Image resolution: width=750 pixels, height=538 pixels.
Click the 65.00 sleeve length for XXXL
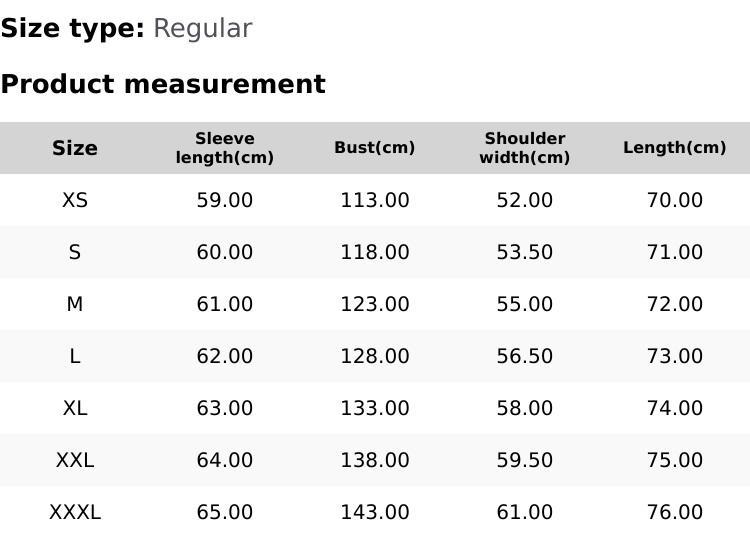click(225, 512)
